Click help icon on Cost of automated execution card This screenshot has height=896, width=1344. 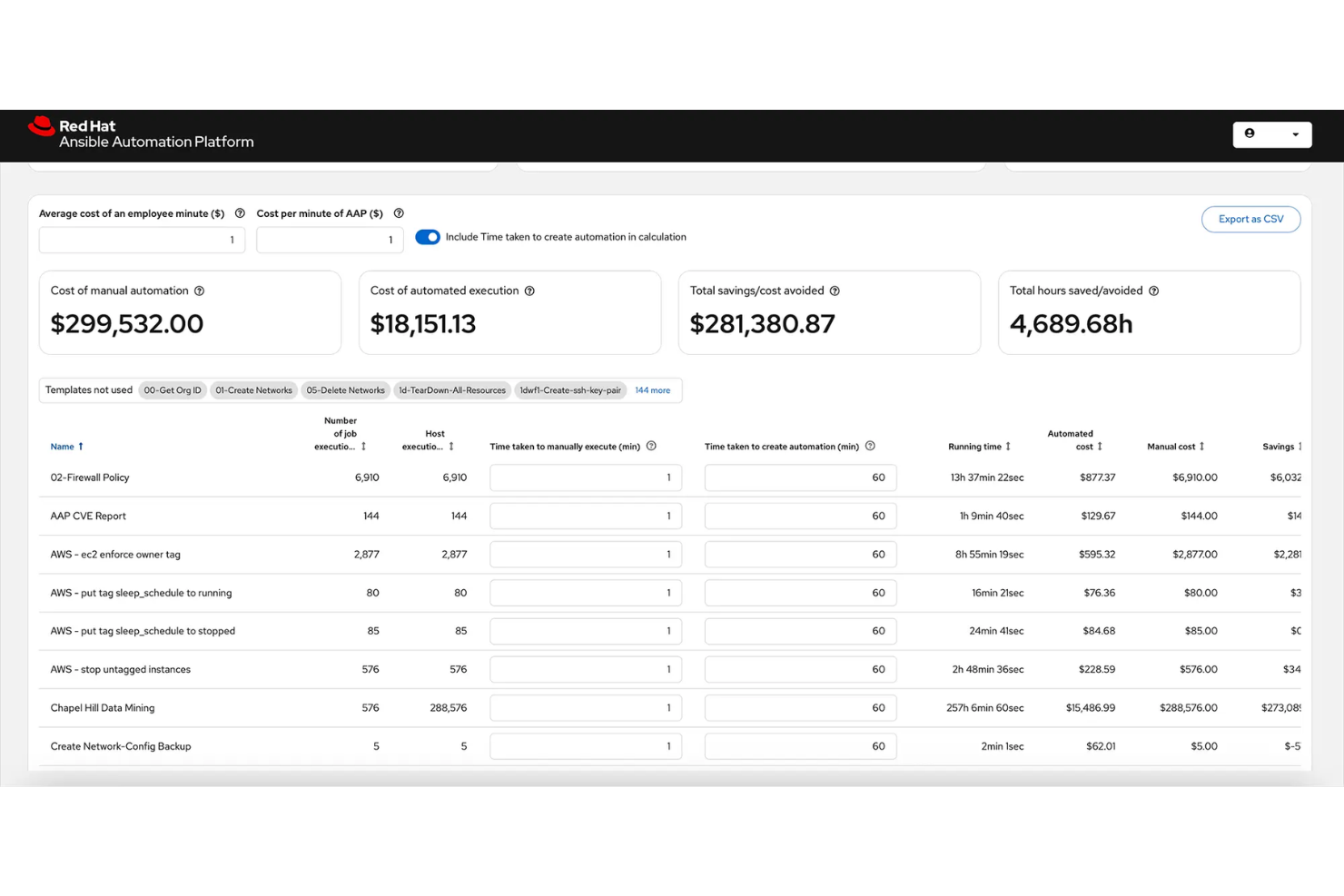(530, 290)
